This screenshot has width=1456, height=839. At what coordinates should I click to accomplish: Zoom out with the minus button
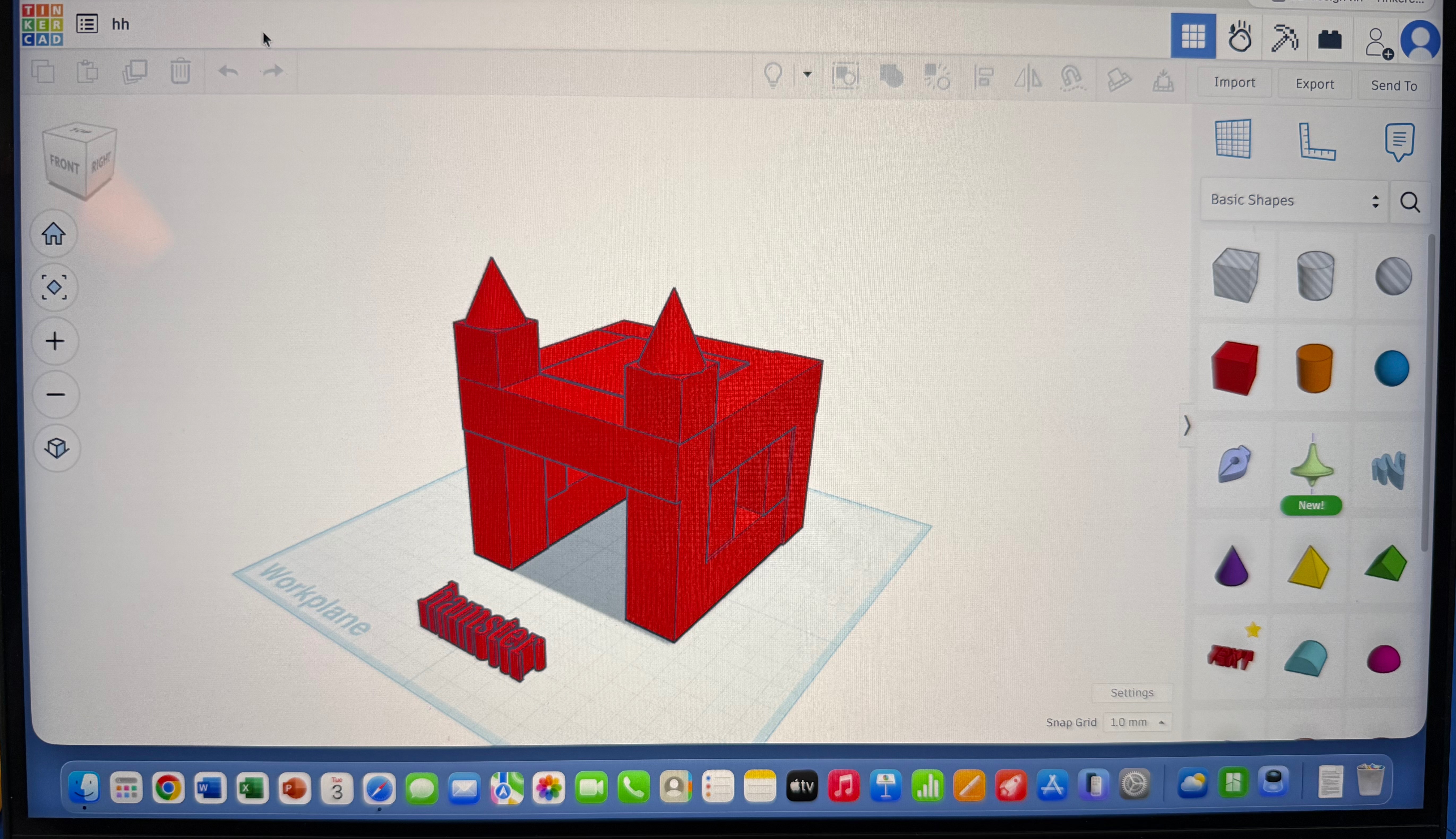(x=55, y=395)
